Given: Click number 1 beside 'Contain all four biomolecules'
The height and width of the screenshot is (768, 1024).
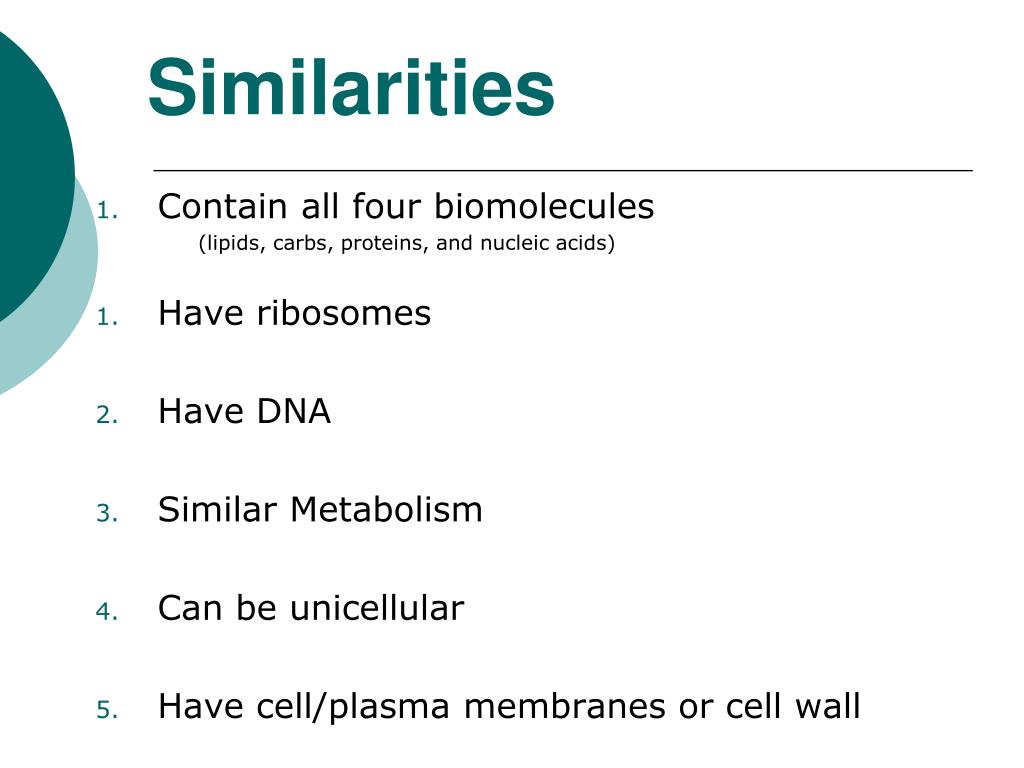Looking at the screenshot, I should pos(107,211).
